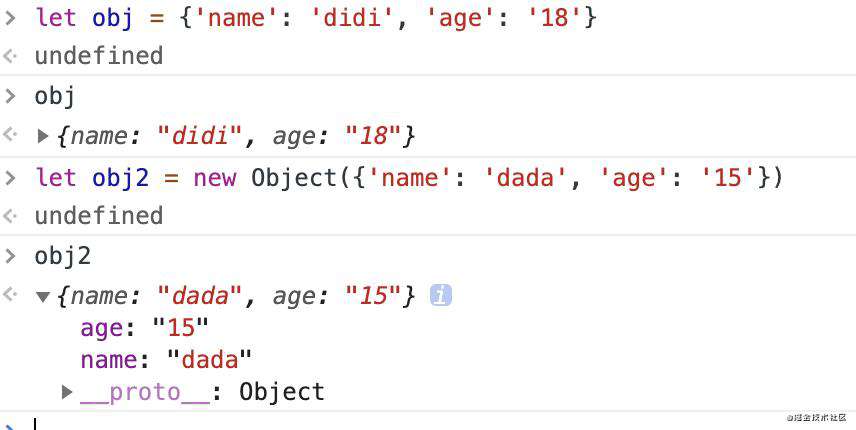Screen dimensions: 856x430
Task: Click the prompt chevron next to 'obj' line
Action: (x=10, y=97)
